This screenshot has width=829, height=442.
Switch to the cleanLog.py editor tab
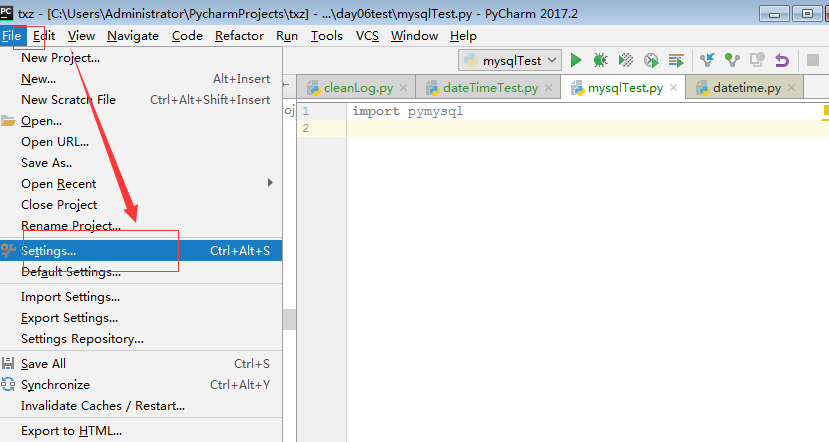click(x=356, y=88)
